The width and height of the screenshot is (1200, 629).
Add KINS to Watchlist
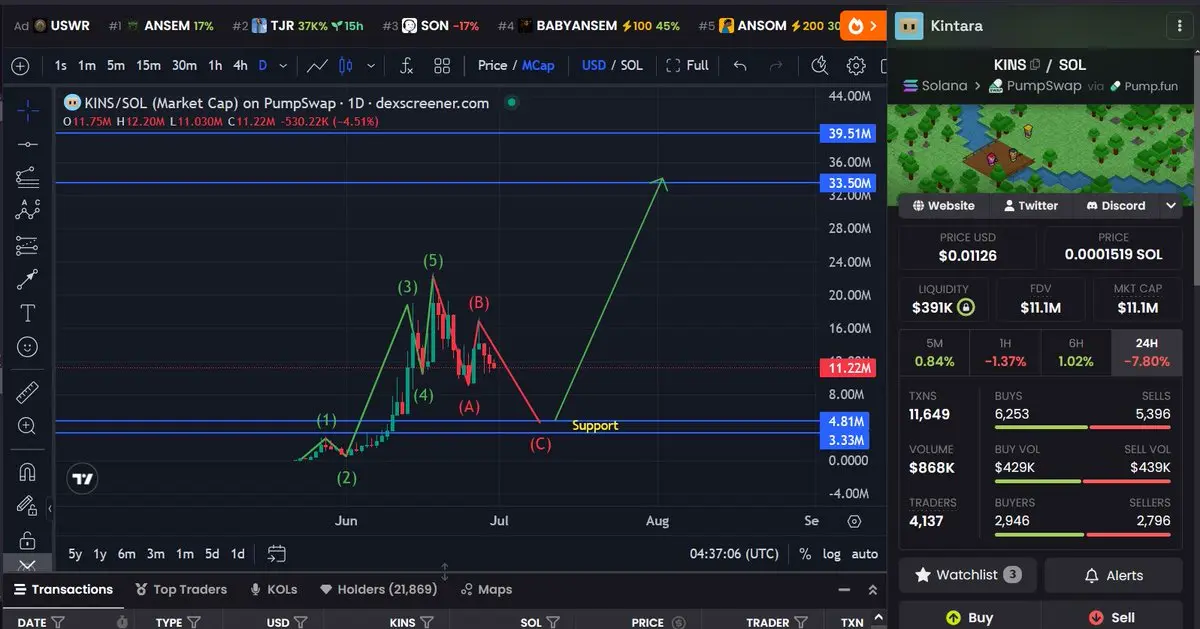click(x=967, y=575)
